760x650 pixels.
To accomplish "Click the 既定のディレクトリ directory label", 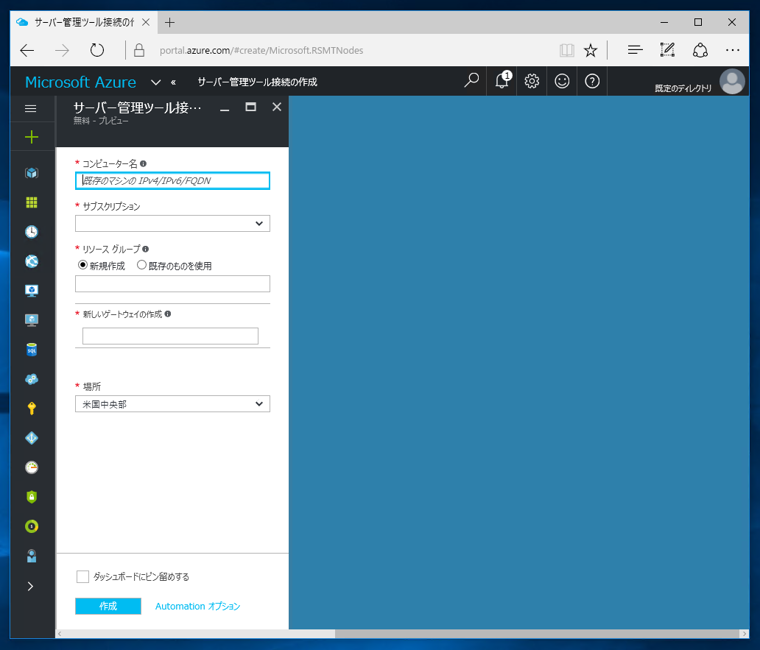I will pyautogui.click(x=683, y=88).
